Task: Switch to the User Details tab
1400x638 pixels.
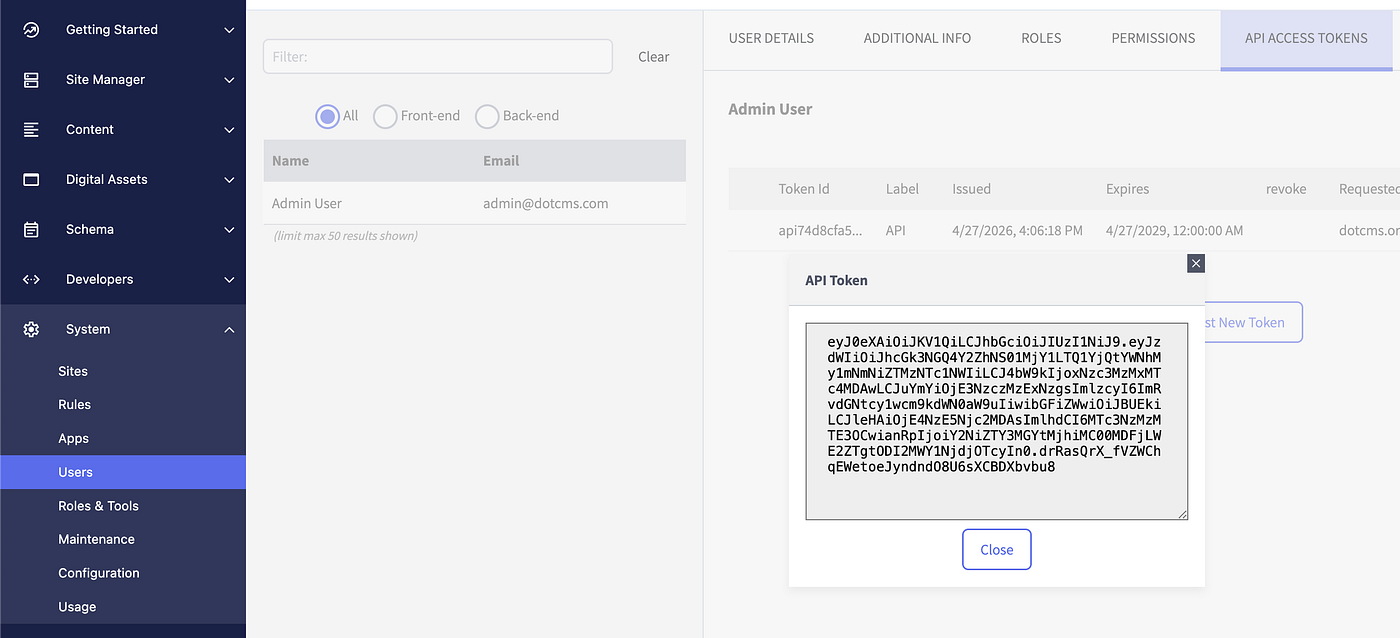Action: (771, 38)
